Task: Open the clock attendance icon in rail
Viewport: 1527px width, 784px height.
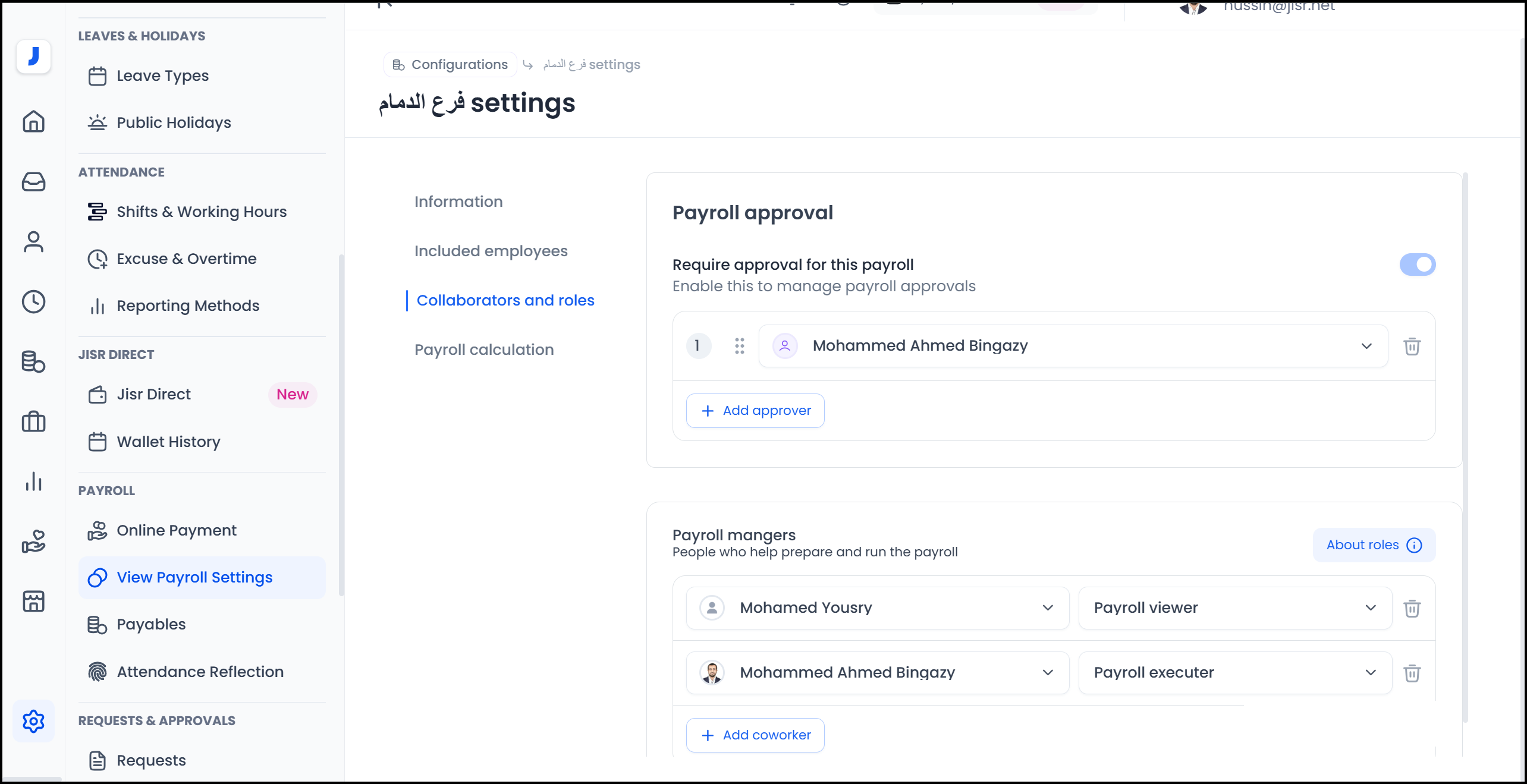Action: click(33, 302)
